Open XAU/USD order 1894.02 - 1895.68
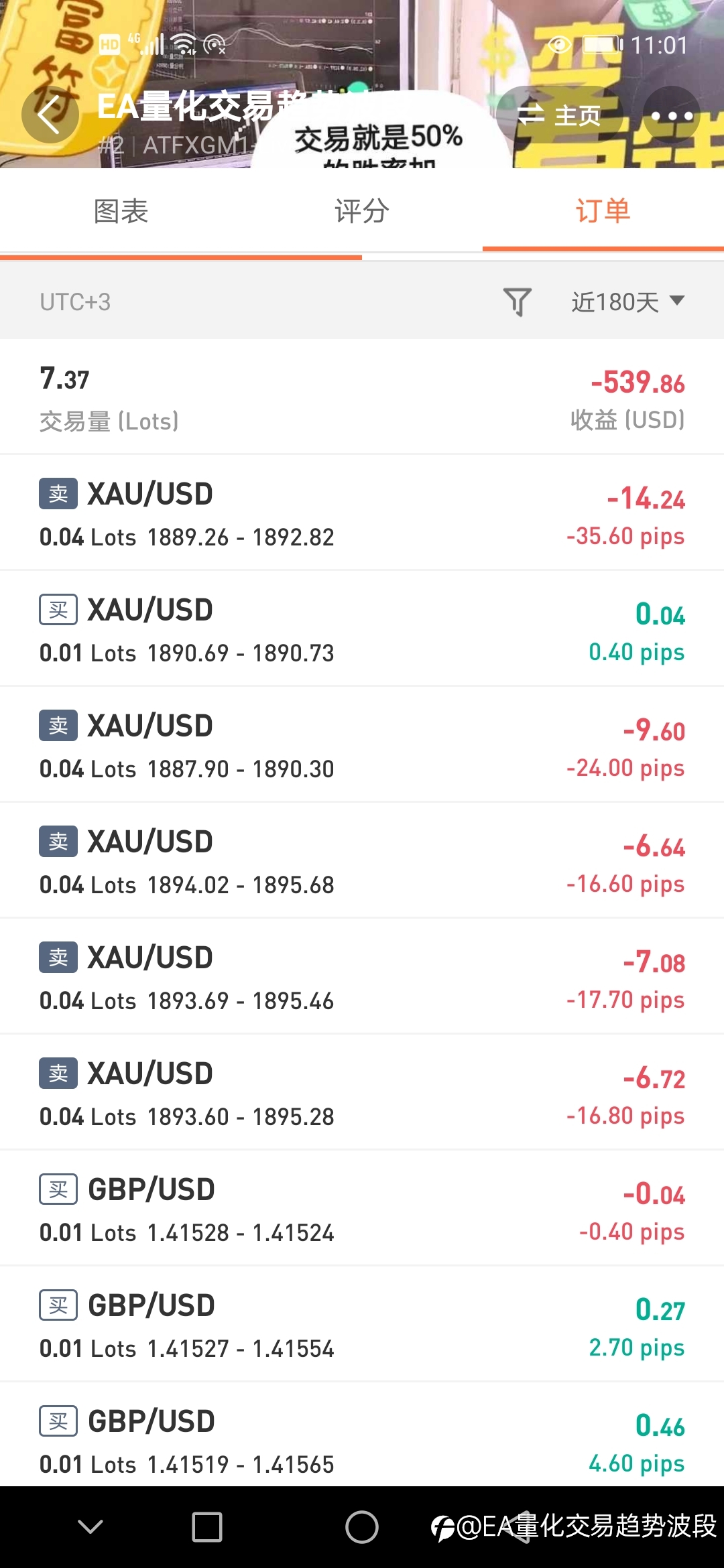The height and width of the screenshot is (1568, 724). coord(362,861)
